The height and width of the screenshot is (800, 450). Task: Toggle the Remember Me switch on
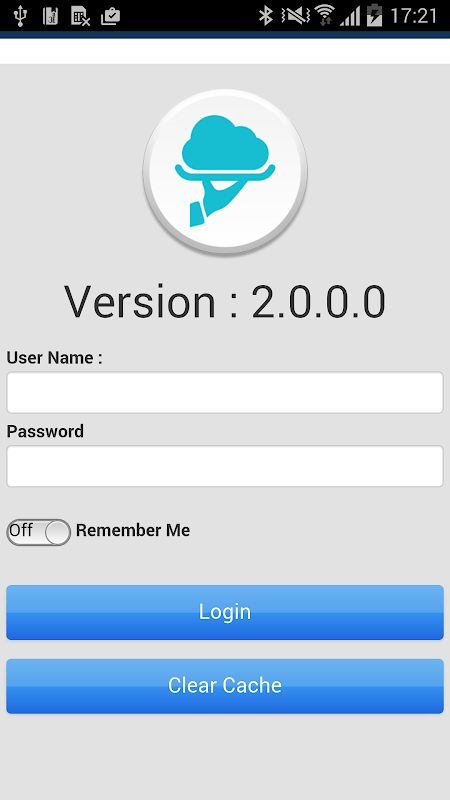[39, 532]
